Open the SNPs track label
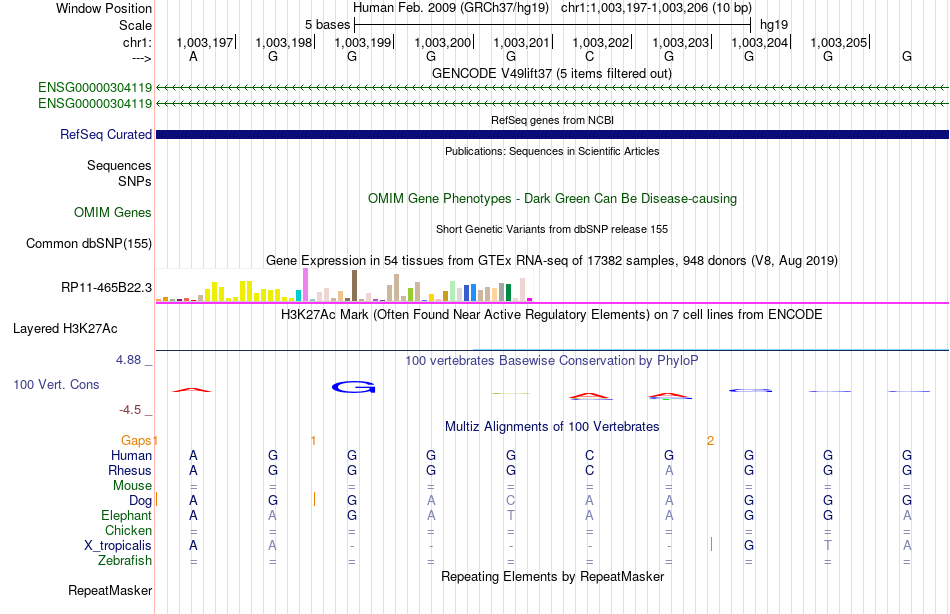 point(135,181)
